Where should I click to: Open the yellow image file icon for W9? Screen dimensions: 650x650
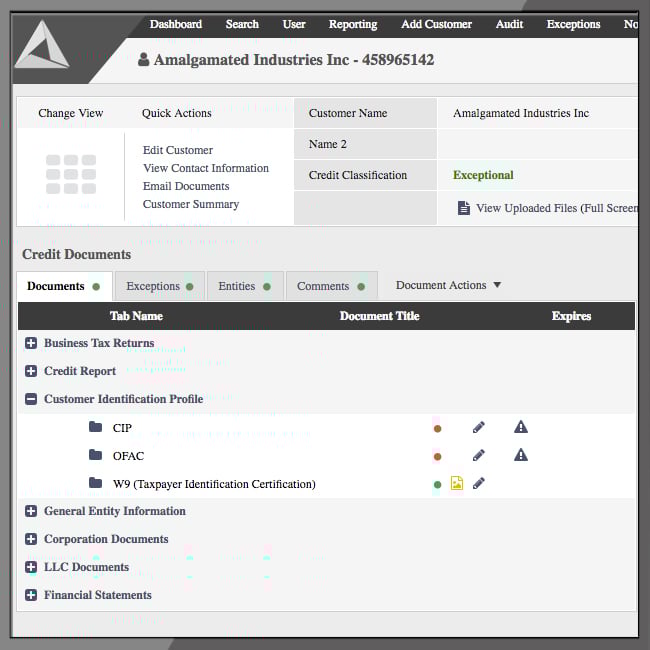click(457, 484)
